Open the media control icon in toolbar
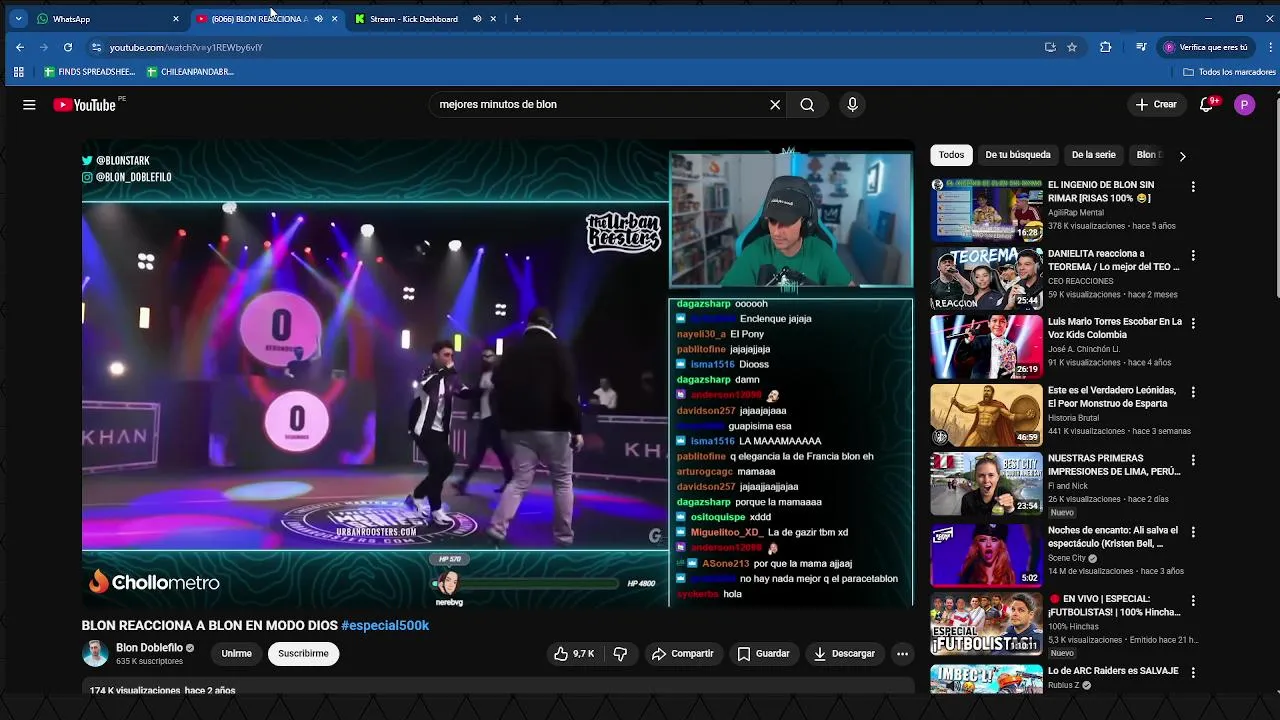The image size is (1280, 720). (1141, 47)
